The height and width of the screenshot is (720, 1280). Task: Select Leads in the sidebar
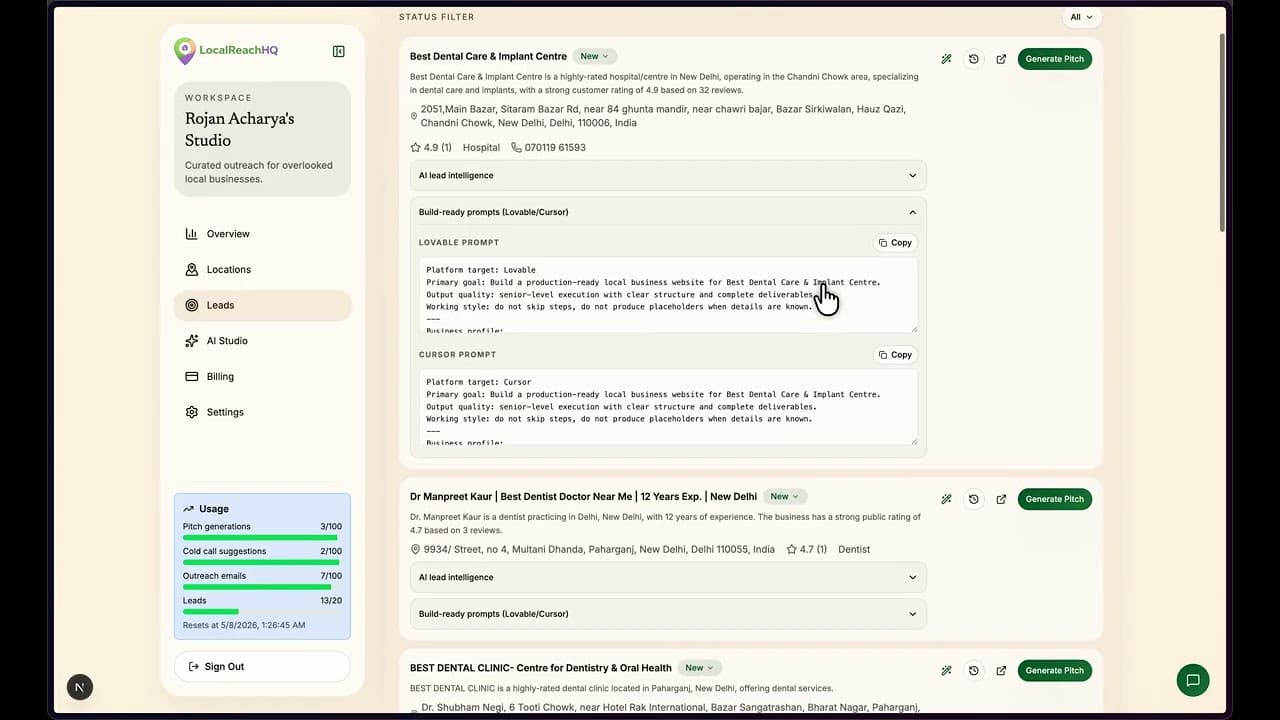coord(220,305)
